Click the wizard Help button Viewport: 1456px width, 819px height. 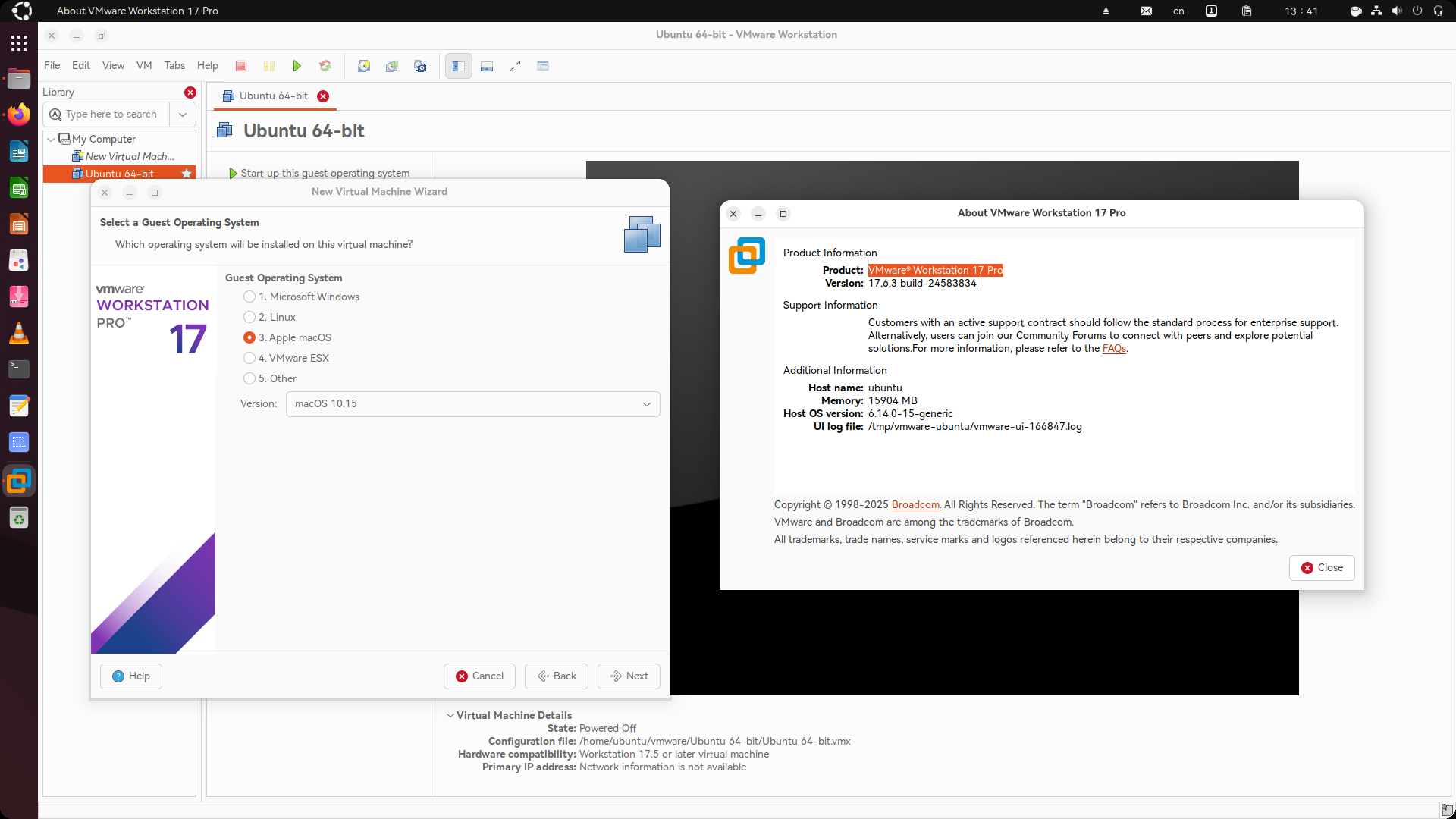point(131,676)
